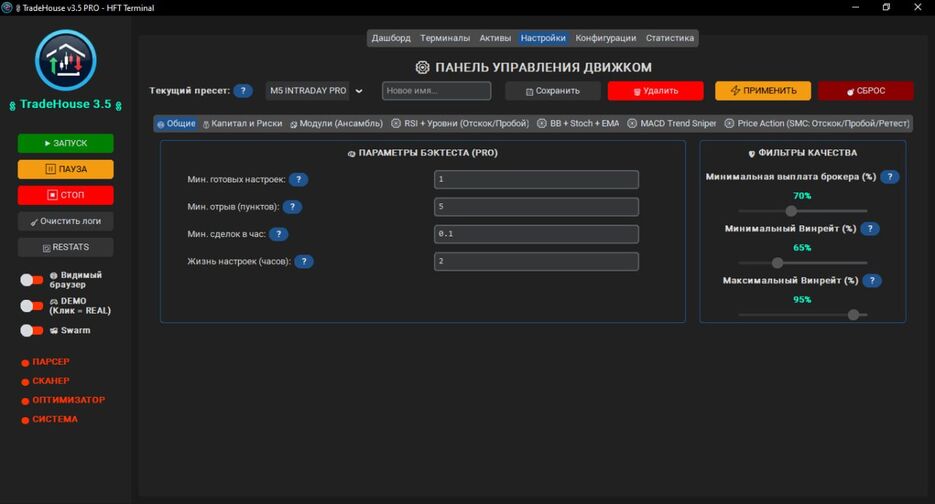Focus the Мин. отрыв (пунктов) value field
This screenshot has height=504, width=935.
pos(536,207)
